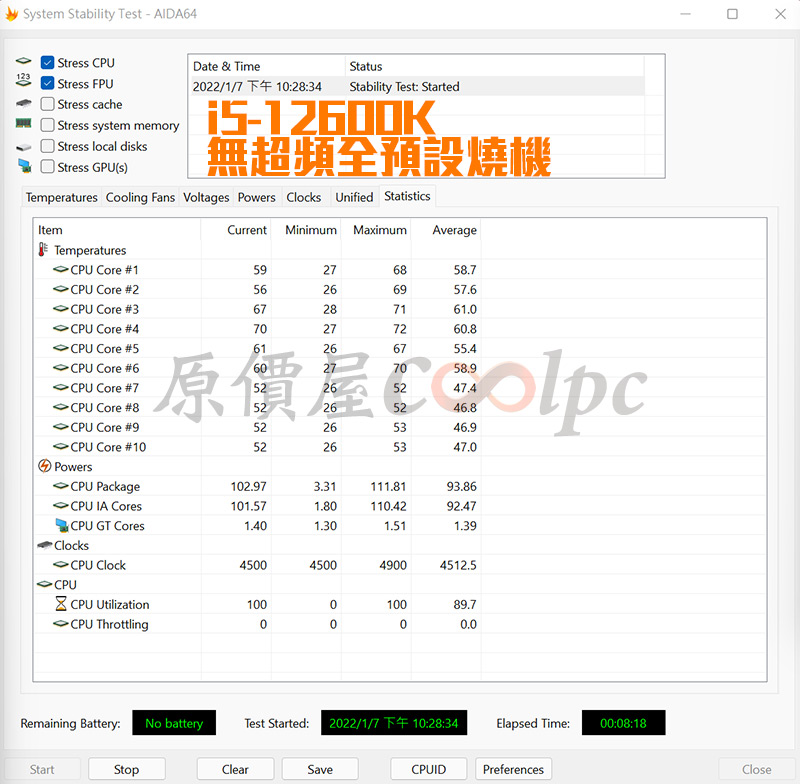Select the Stability Test: Started log entry
Viewport: 800px width, 784px height.
coord(404,87)
